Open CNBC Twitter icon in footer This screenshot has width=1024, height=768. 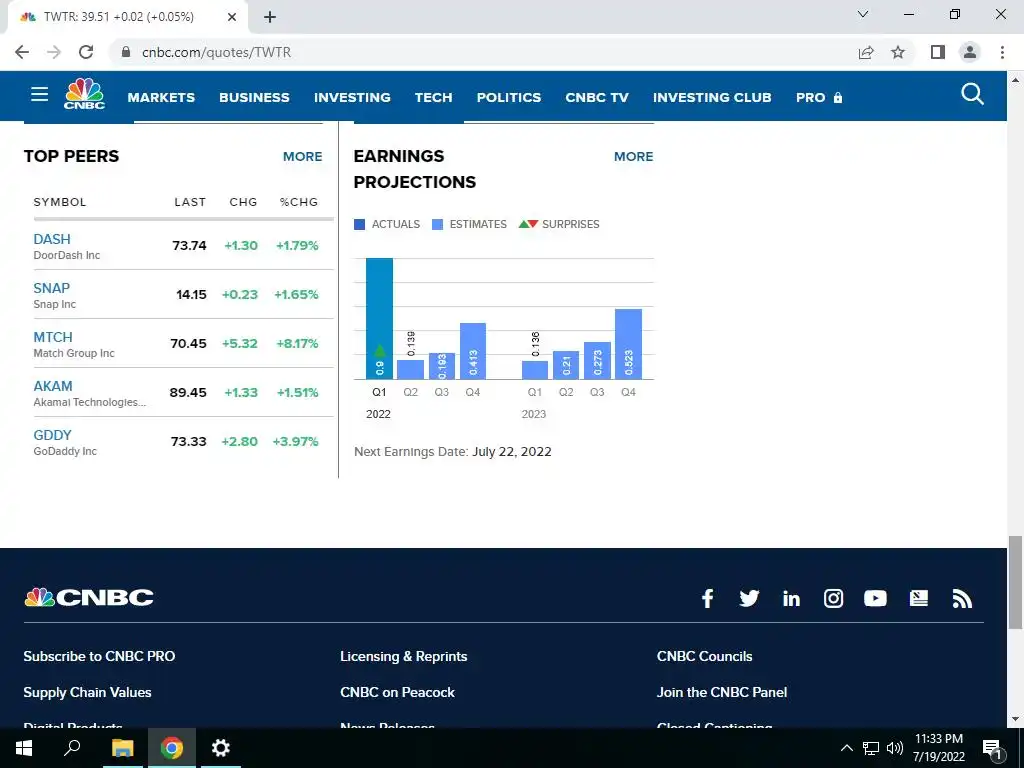(x=749, y=598)
